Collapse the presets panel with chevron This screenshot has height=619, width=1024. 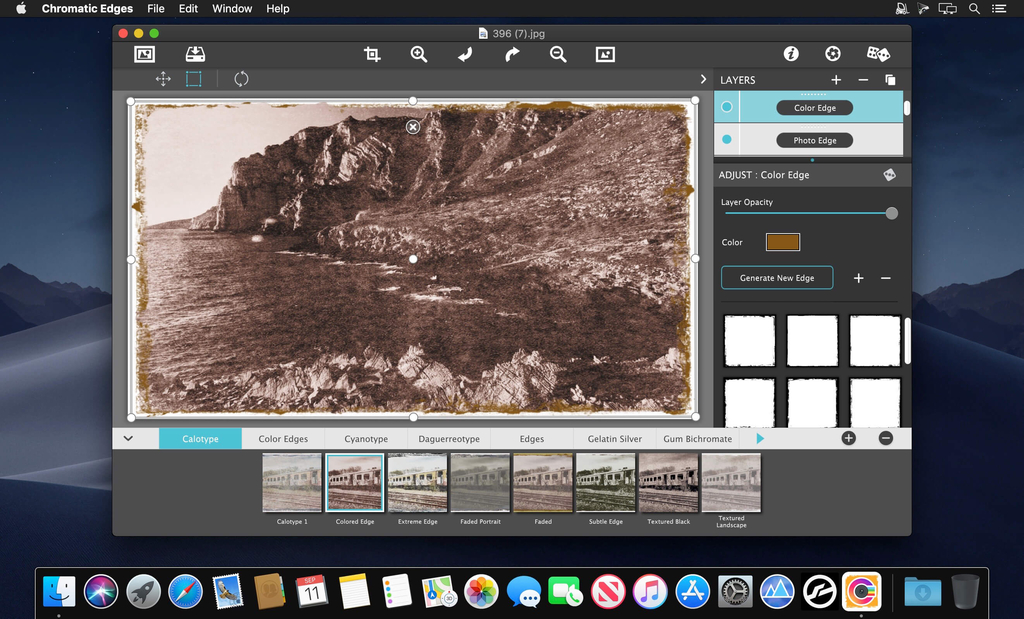128,438
